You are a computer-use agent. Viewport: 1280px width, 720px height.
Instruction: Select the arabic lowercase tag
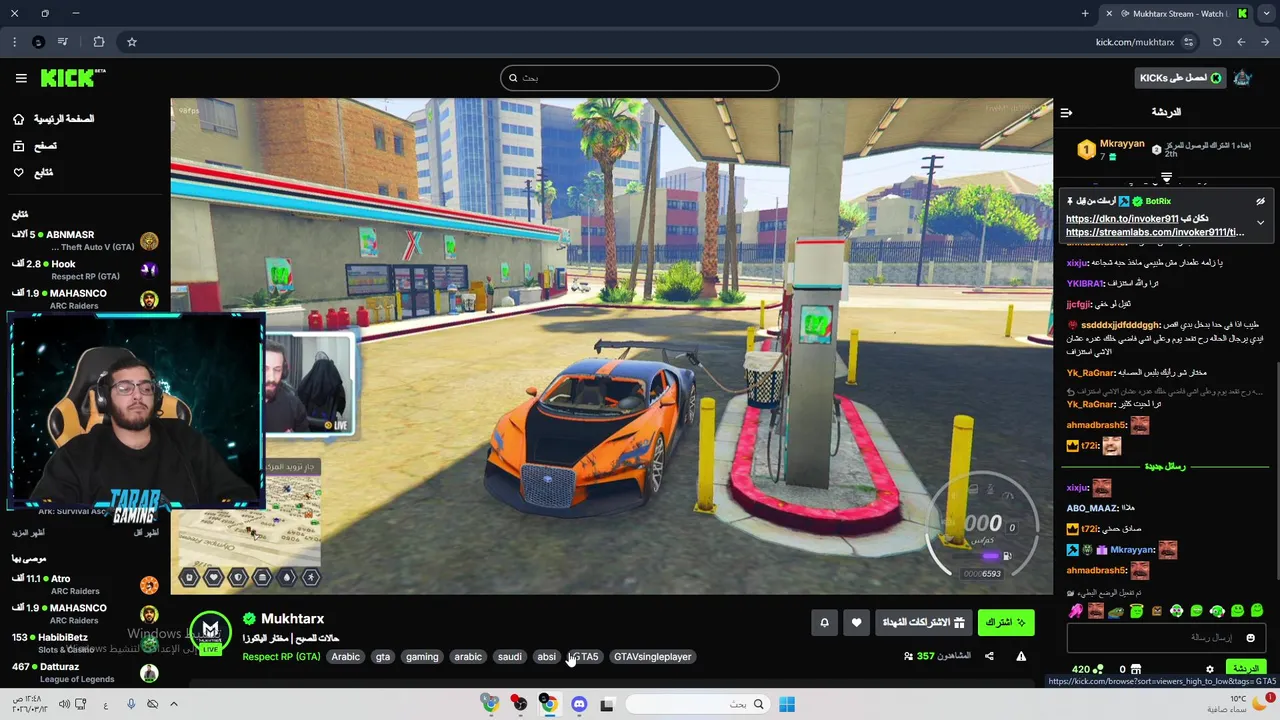[468, 657]
